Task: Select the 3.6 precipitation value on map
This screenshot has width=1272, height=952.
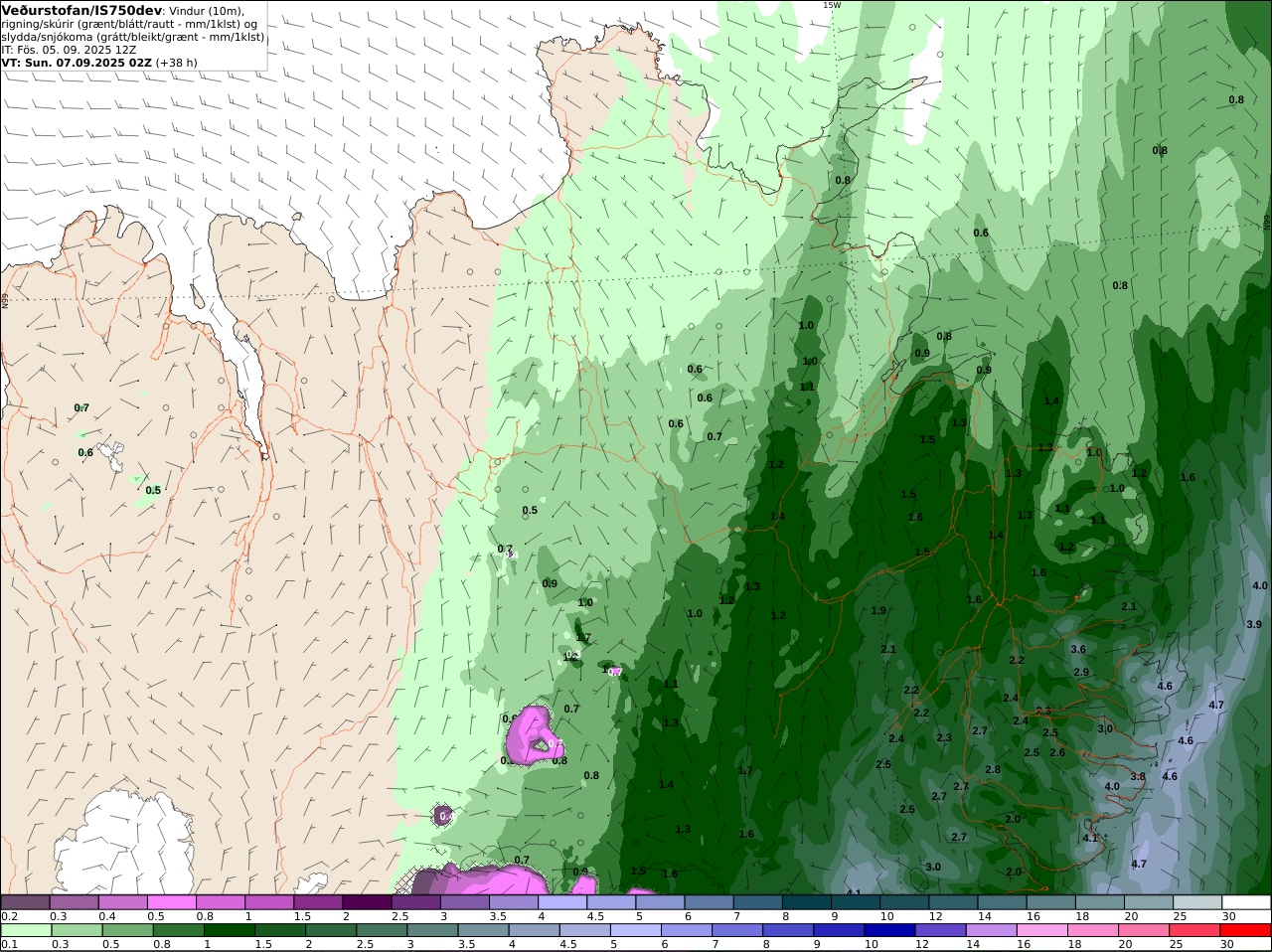Action: pyautogui.click(x=1077, y=649)
